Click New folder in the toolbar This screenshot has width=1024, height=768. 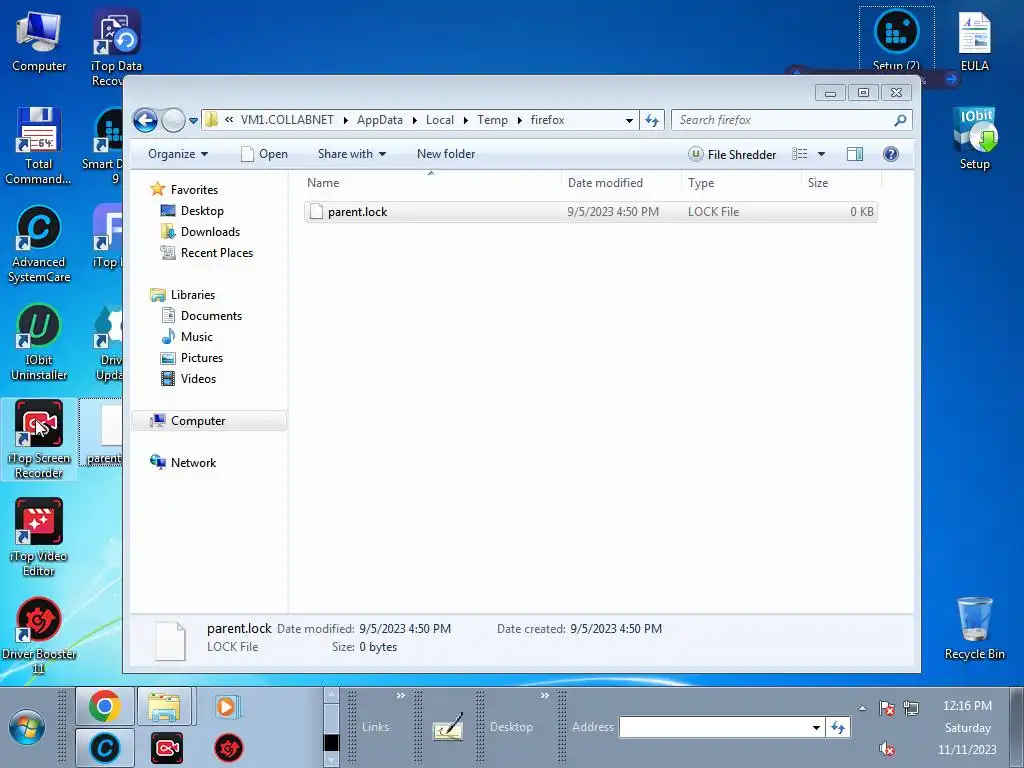coord(446,154)
